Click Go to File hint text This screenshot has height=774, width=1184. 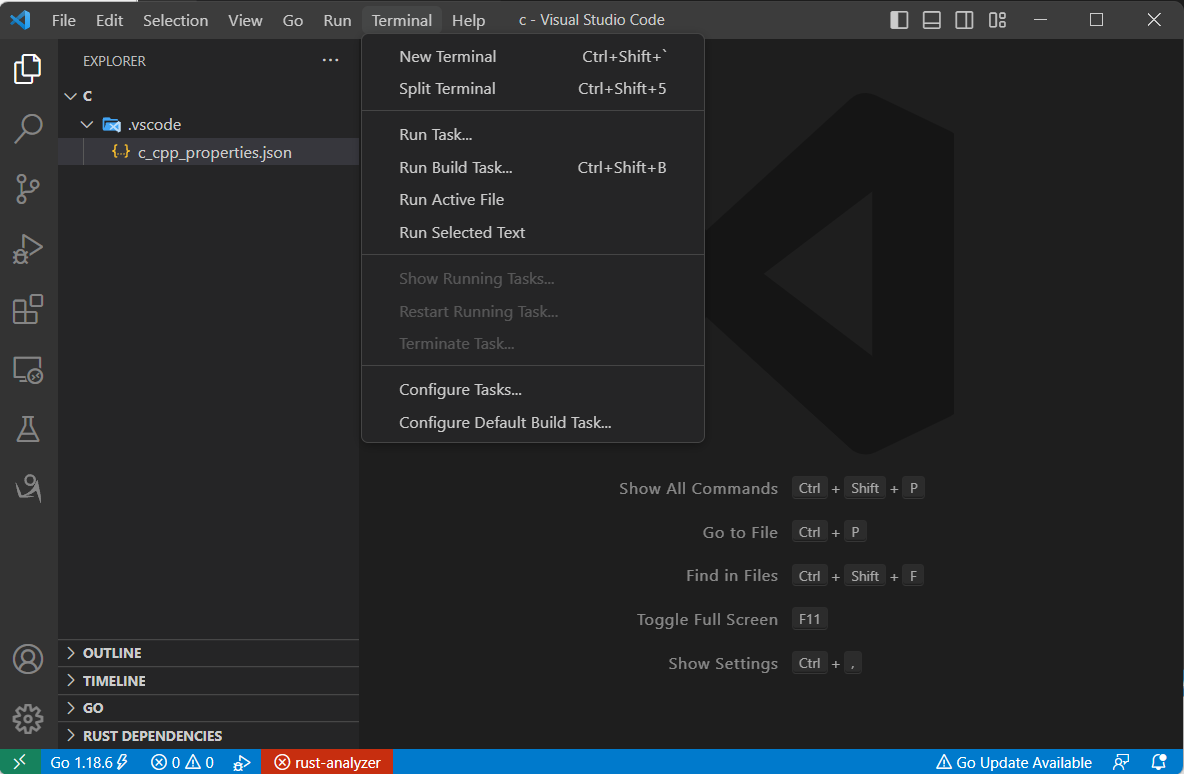pyautogui.click(x=740, y=532)
